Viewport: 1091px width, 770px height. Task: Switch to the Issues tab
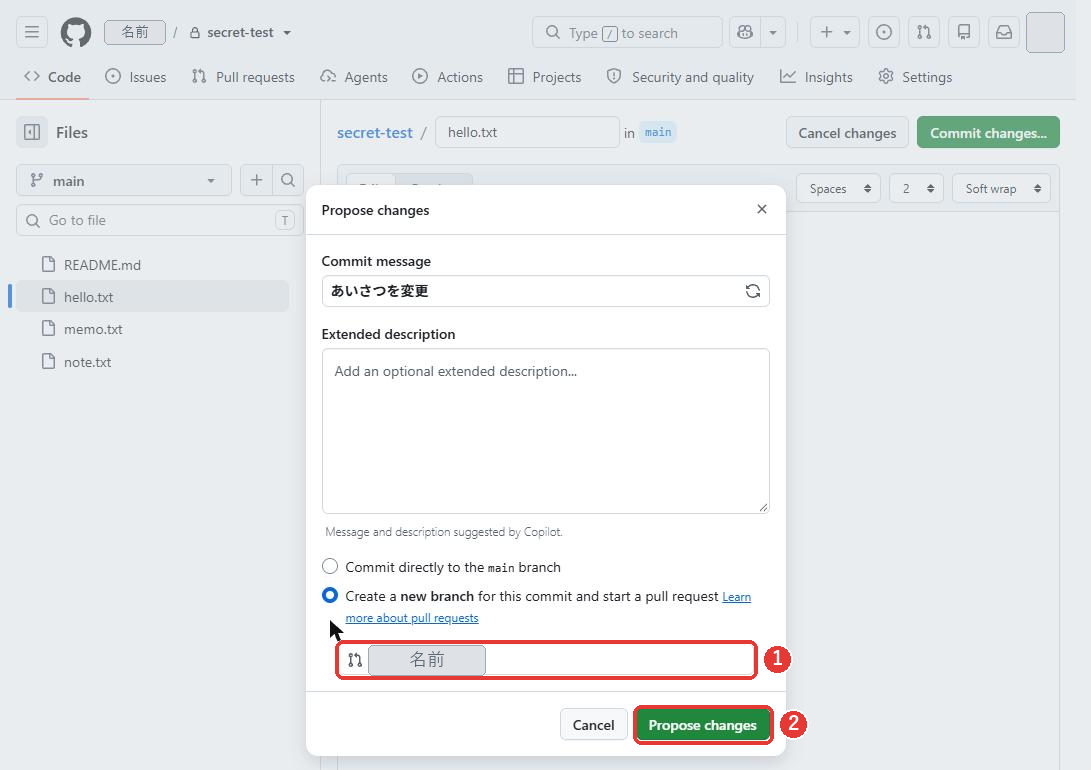point(136,77)
